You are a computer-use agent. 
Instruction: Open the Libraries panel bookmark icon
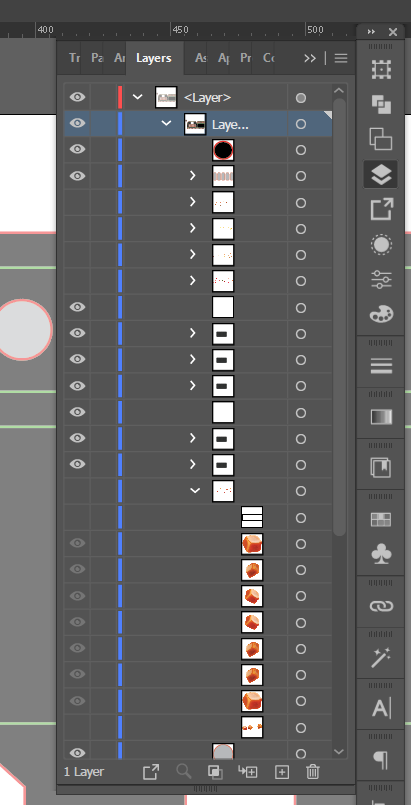pos(381,468)
